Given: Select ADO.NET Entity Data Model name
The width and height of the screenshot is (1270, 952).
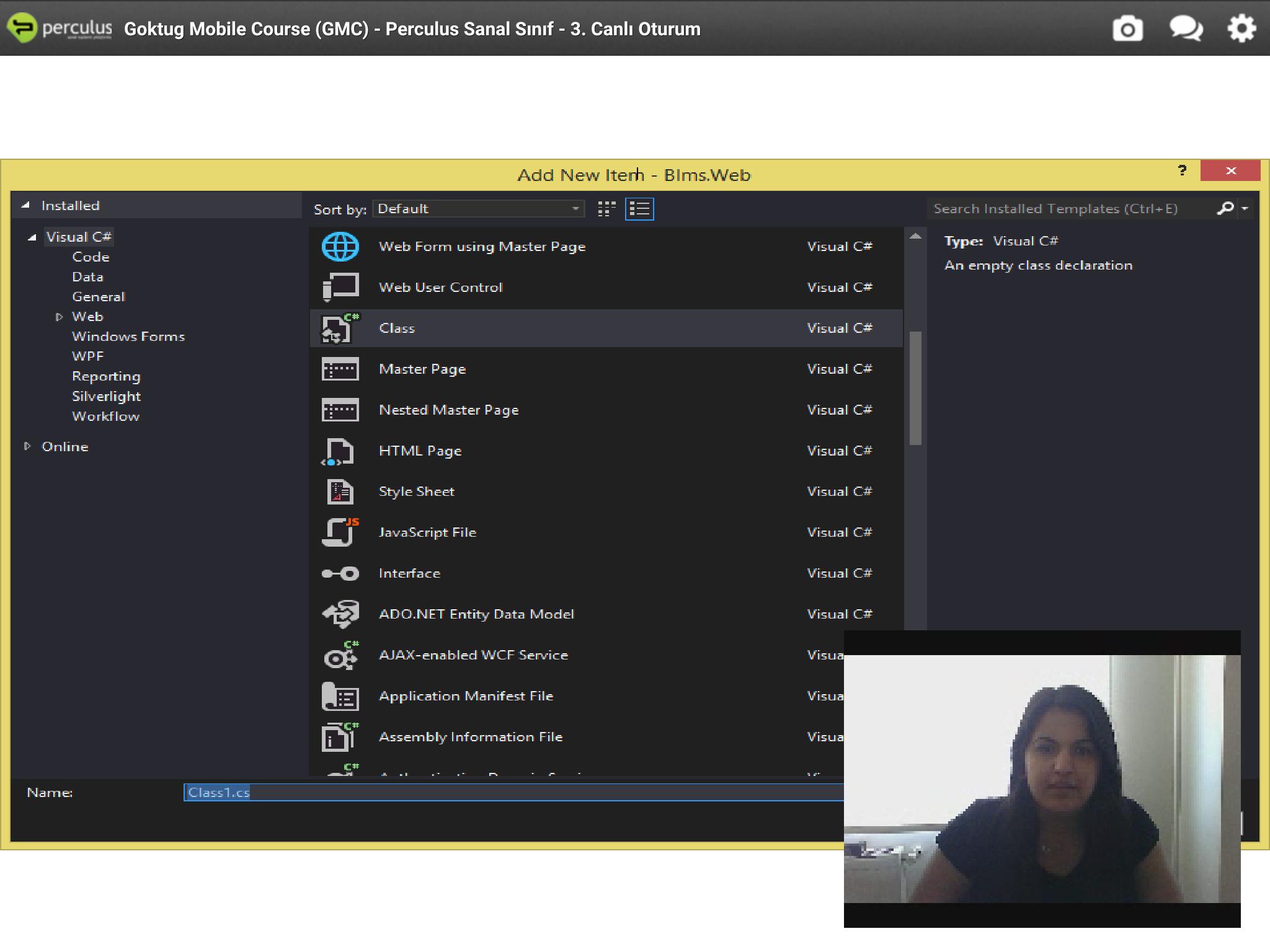Looking at the screenshot, I should 476,614.
